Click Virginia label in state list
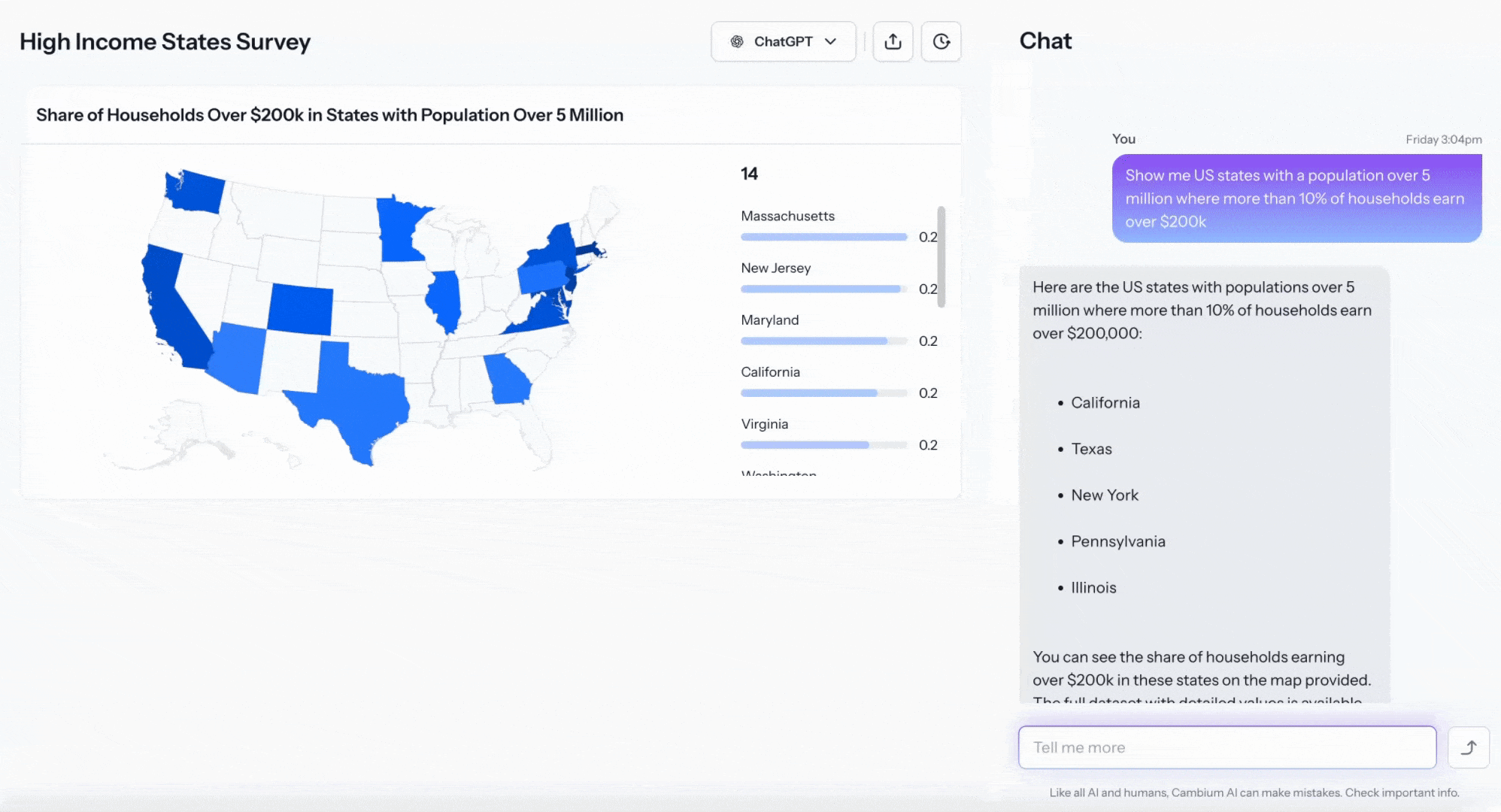Screen dimensions: 1501x812 (764, 423)
